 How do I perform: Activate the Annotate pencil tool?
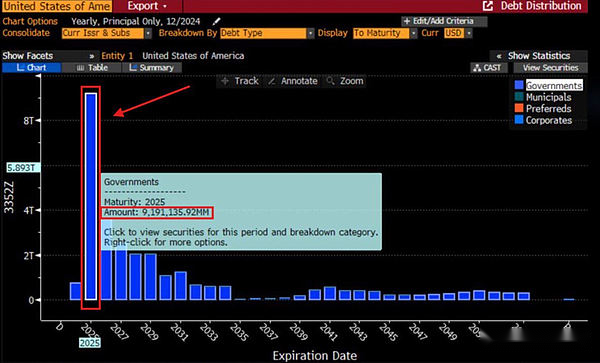point(293,81)
